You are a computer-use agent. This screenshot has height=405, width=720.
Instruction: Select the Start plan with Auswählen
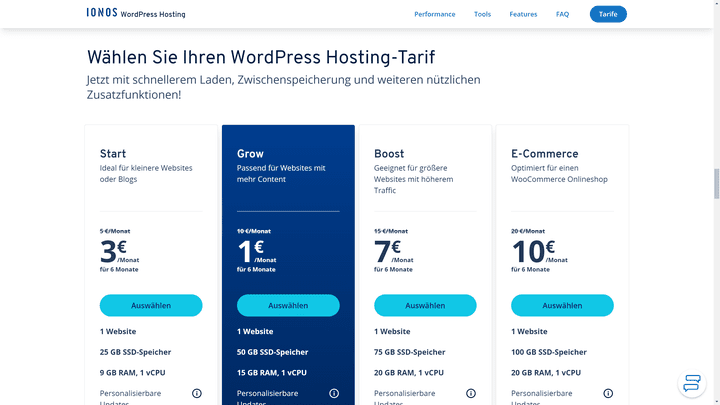click(151, 305)
